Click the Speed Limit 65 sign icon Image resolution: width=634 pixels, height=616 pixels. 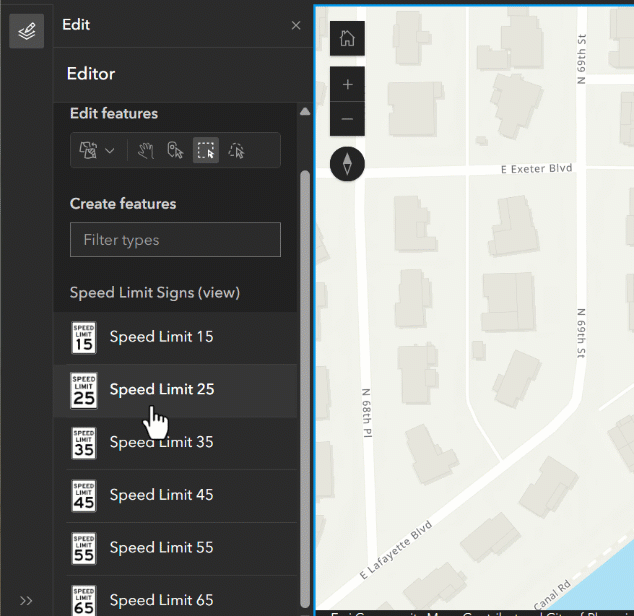(84, 601)
